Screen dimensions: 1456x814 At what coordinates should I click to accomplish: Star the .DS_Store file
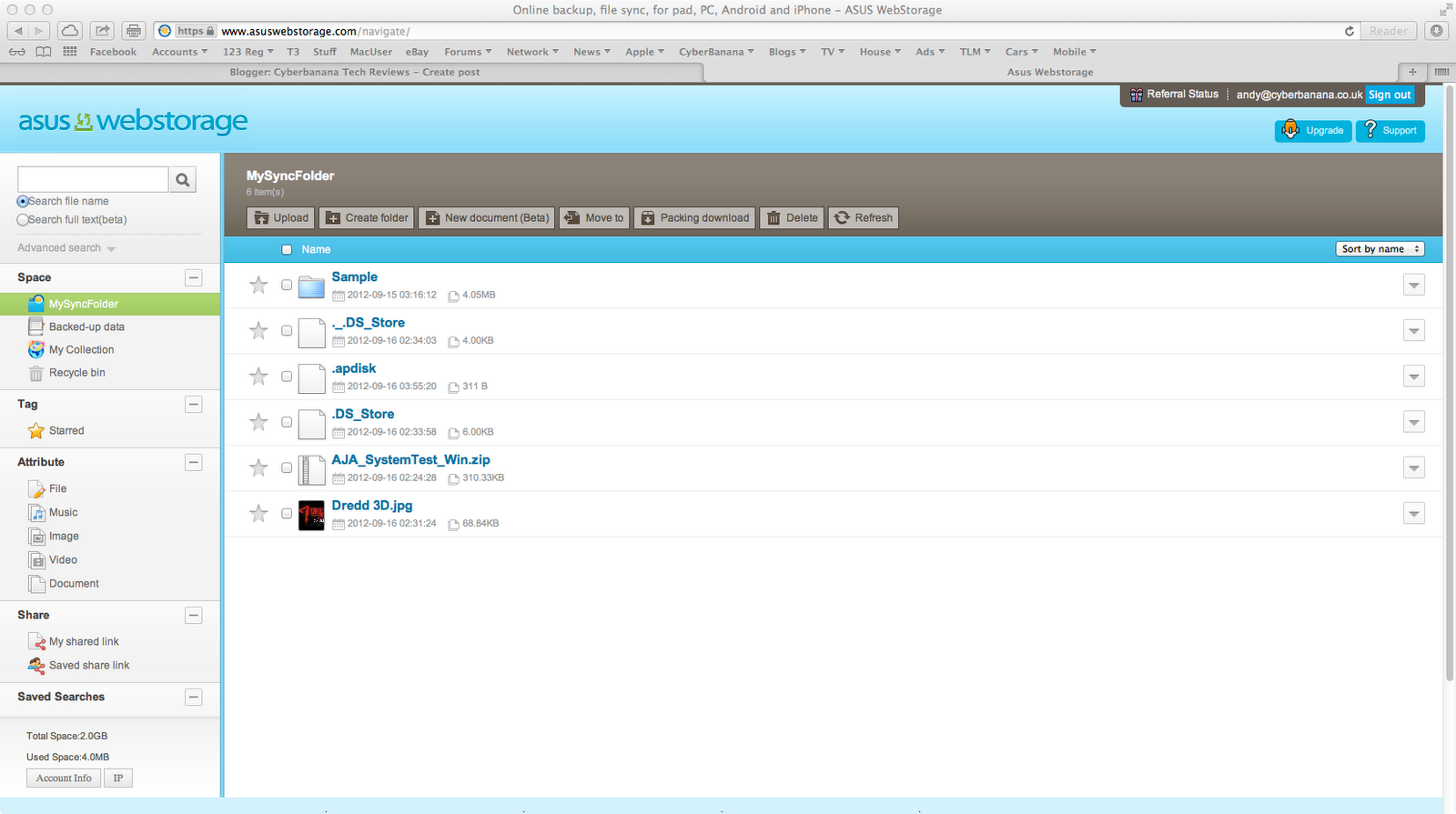pos(258,422)
